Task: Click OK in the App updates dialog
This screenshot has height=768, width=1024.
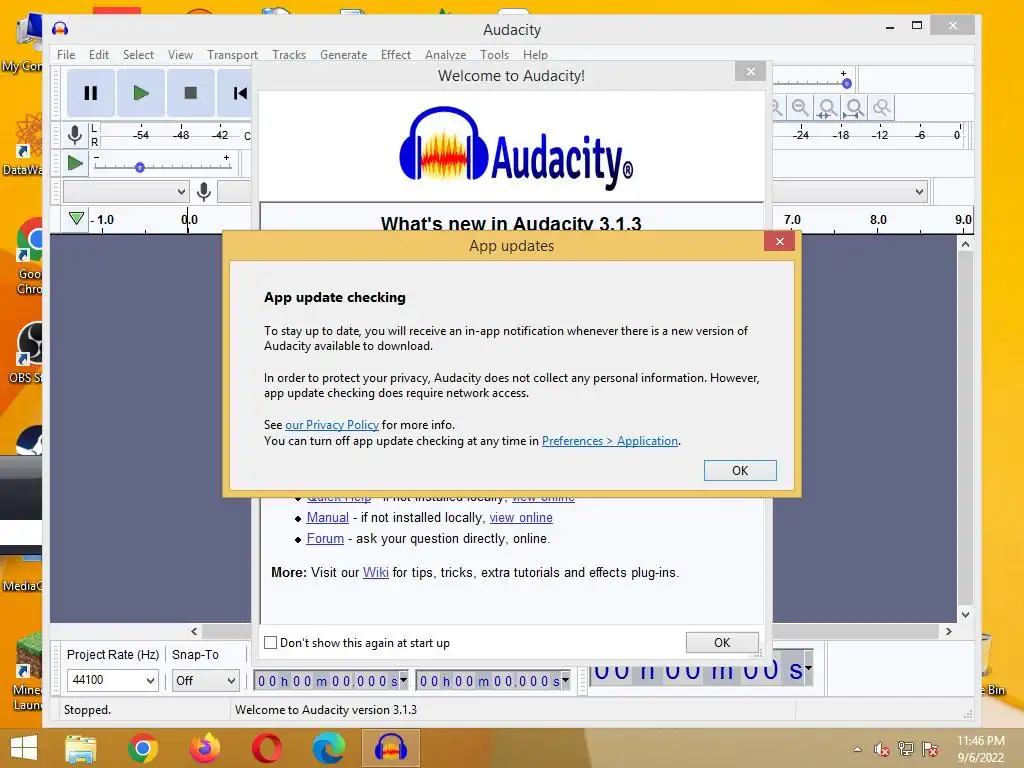Action: coord(740,470)
